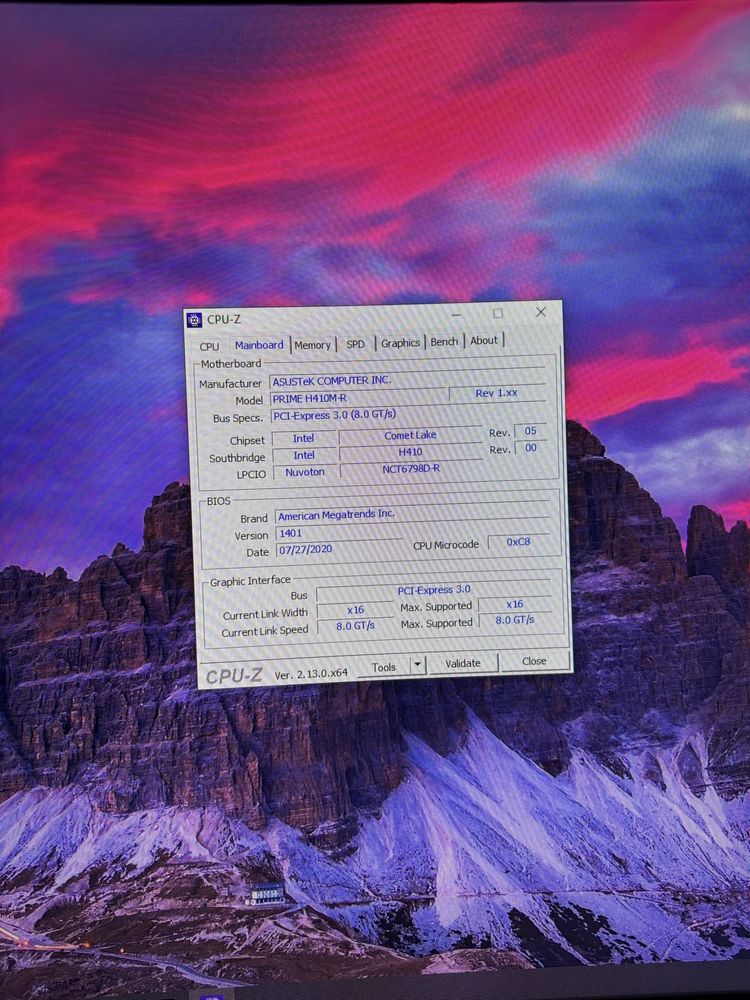Click the graphic bus PCI-Express 3.0 field
750x1000 pixels.
tap(434, 591)
